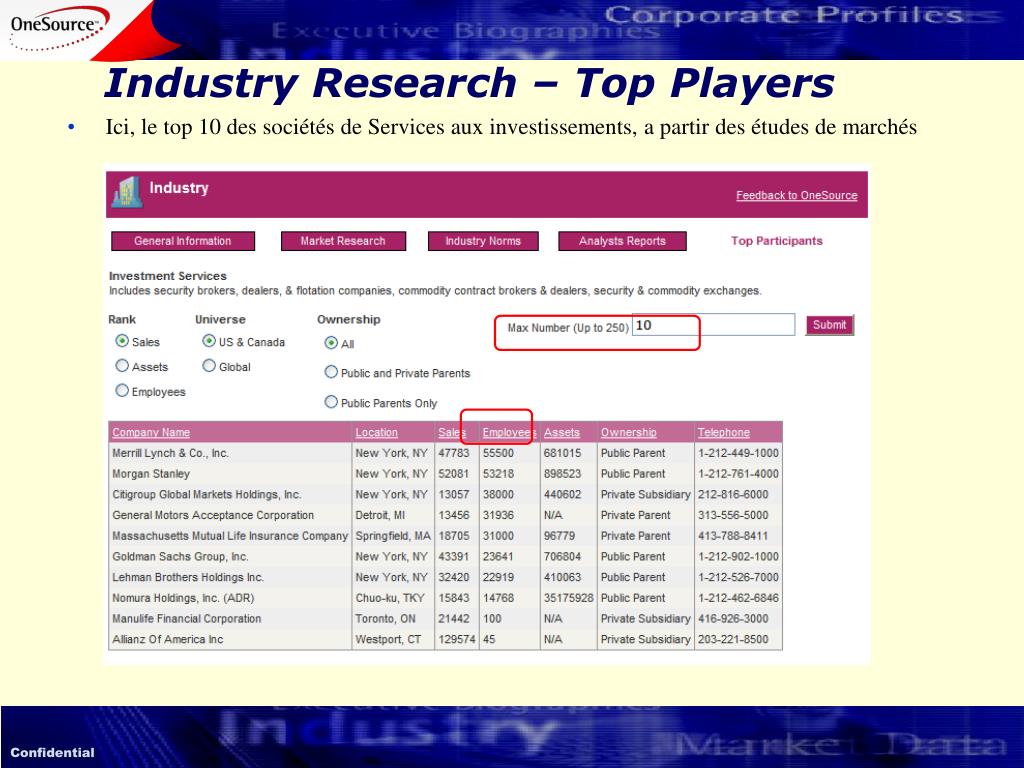Open the General Information tab
Screen dimensions: 1024x768
click(x=183, y=241)
